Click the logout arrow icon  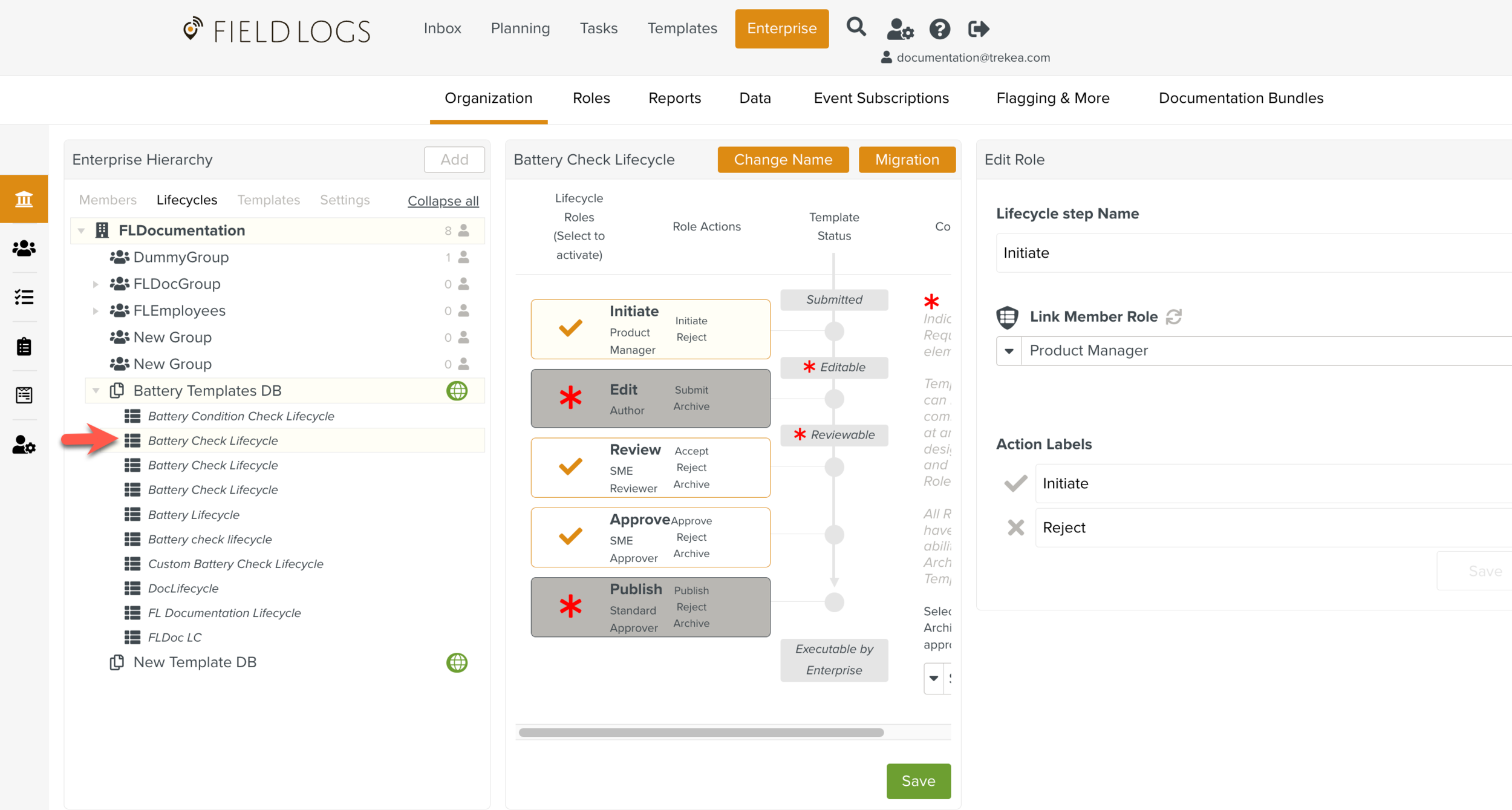(x=978, y=28)
